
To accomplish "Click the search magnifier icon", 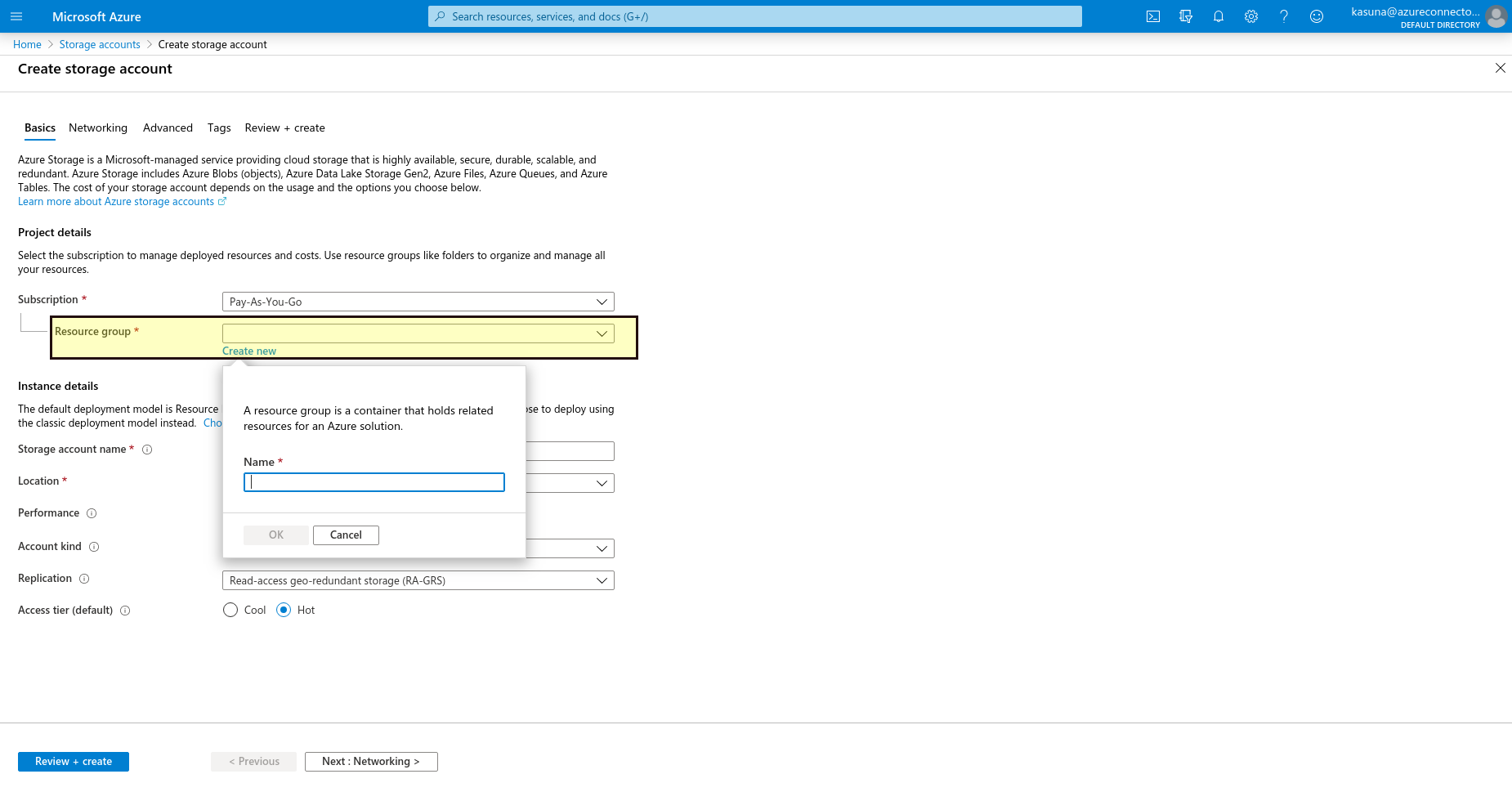I will pyautogui.click(x=441, y=16).
